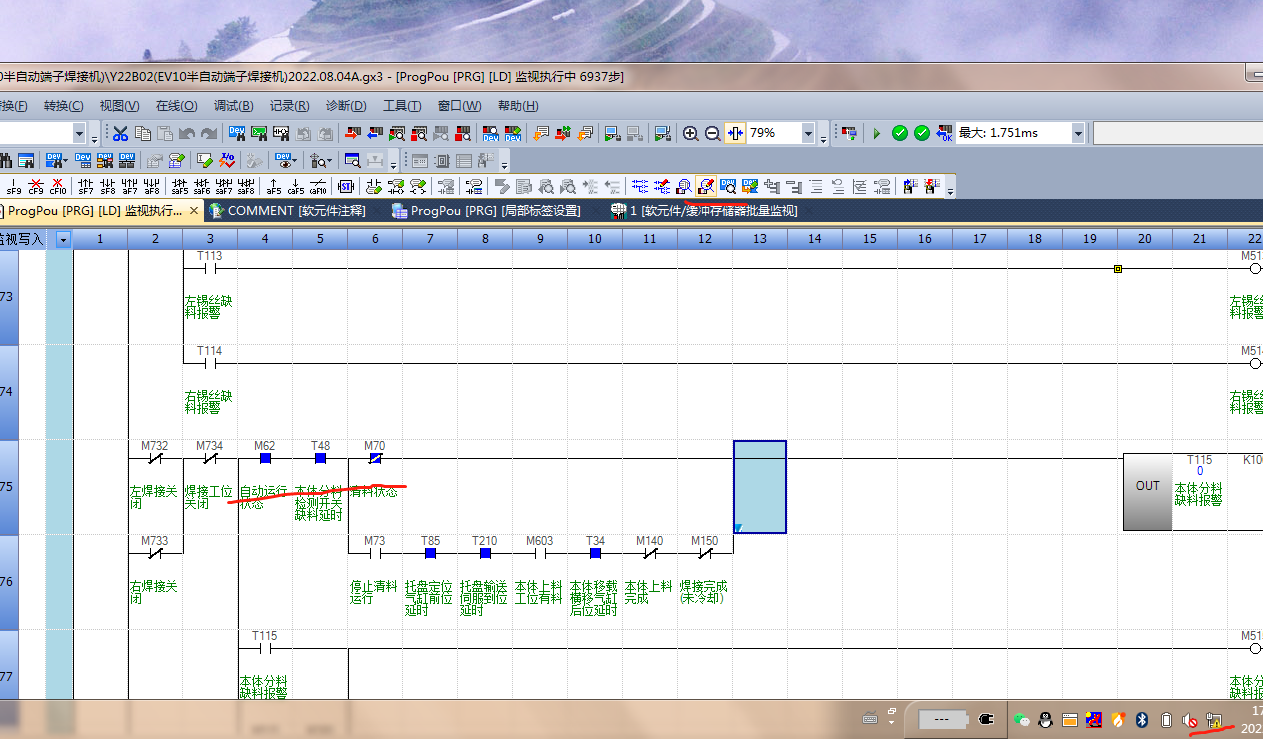Screen dimensions: 1263x739
Task: Click the Zoom In magnifier icon
Action: (x=690, y=133)
